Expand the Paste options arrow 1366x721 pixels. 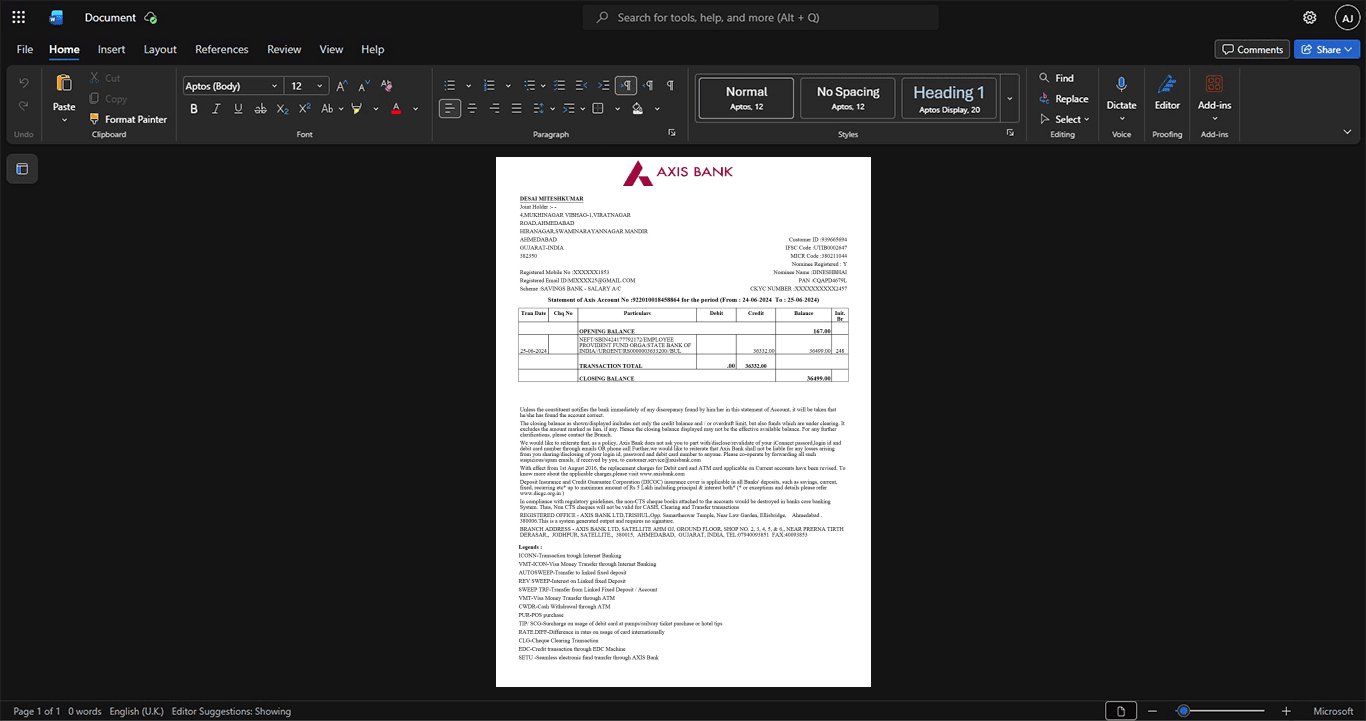(x=64, y=120)
